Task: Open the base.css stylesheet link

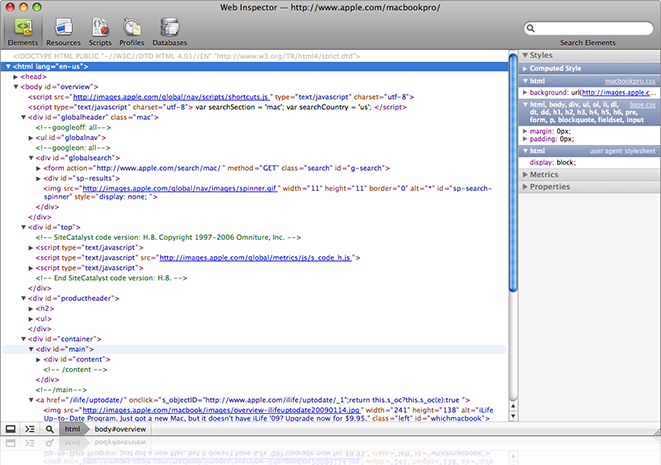Action: pos(640,103)
